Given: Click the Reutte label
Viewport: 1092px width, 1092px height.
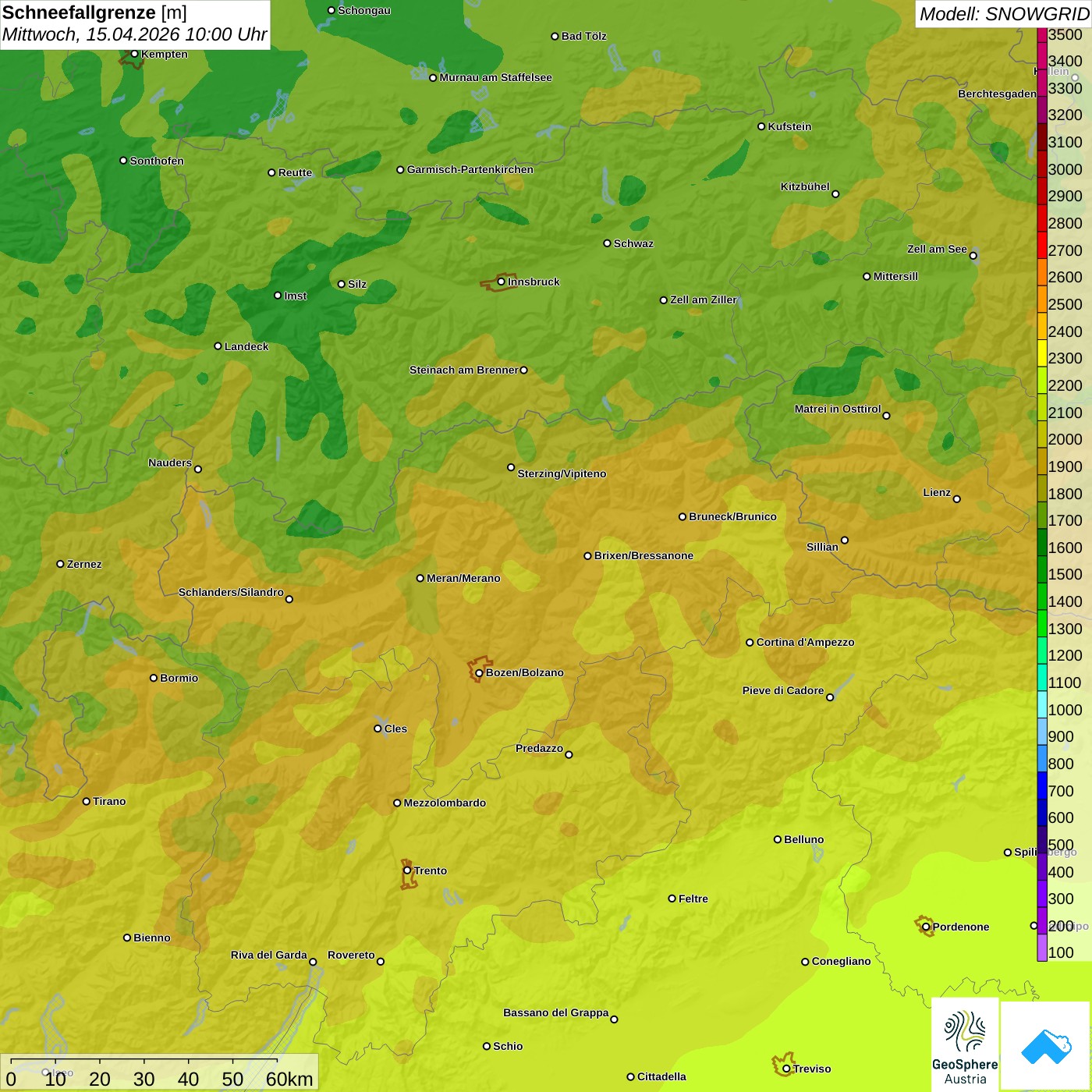Looking at the screenshot, I should coord(295,172).
